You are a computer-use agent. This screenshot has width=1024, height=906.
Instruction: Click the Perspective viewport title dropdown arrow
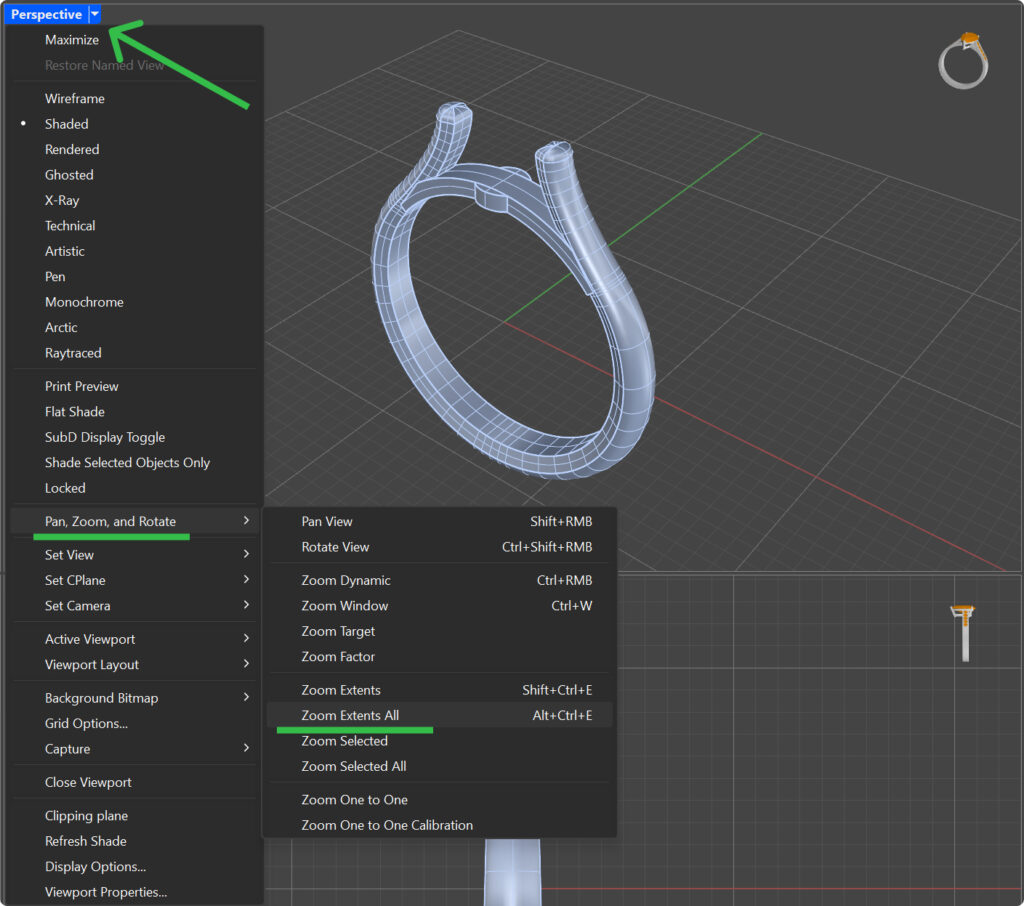pyautogui.click(x=94, y=14)
